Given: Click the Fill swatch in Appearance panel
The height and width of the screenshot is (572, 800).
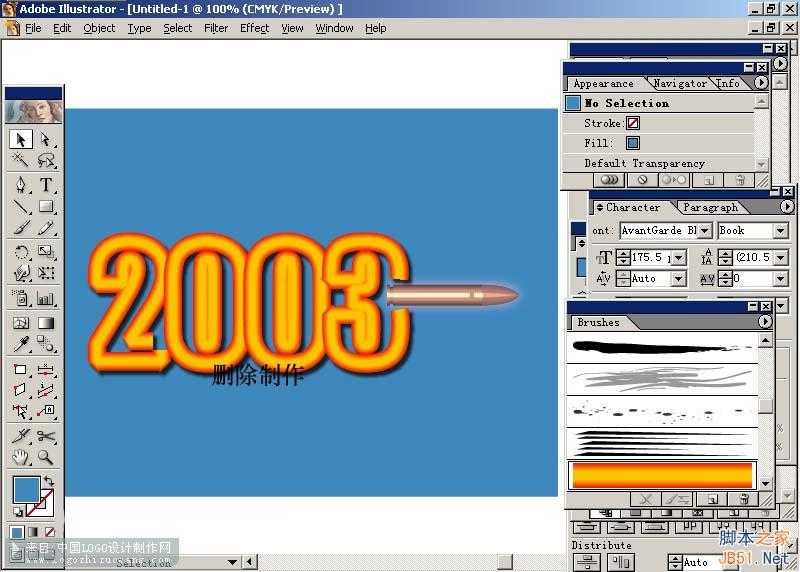Looking at the screenshot, I should [633, 143].
